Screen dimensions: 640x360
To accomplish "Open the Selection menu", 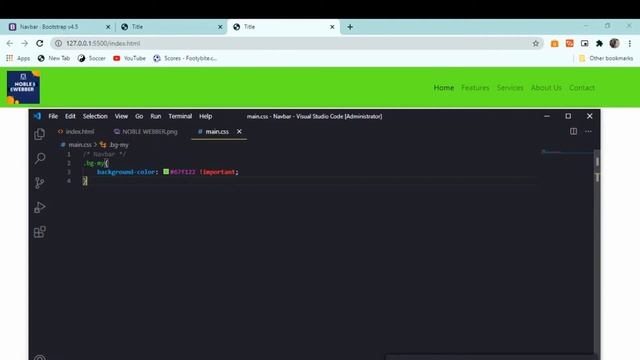I will (x=95, y=116).
